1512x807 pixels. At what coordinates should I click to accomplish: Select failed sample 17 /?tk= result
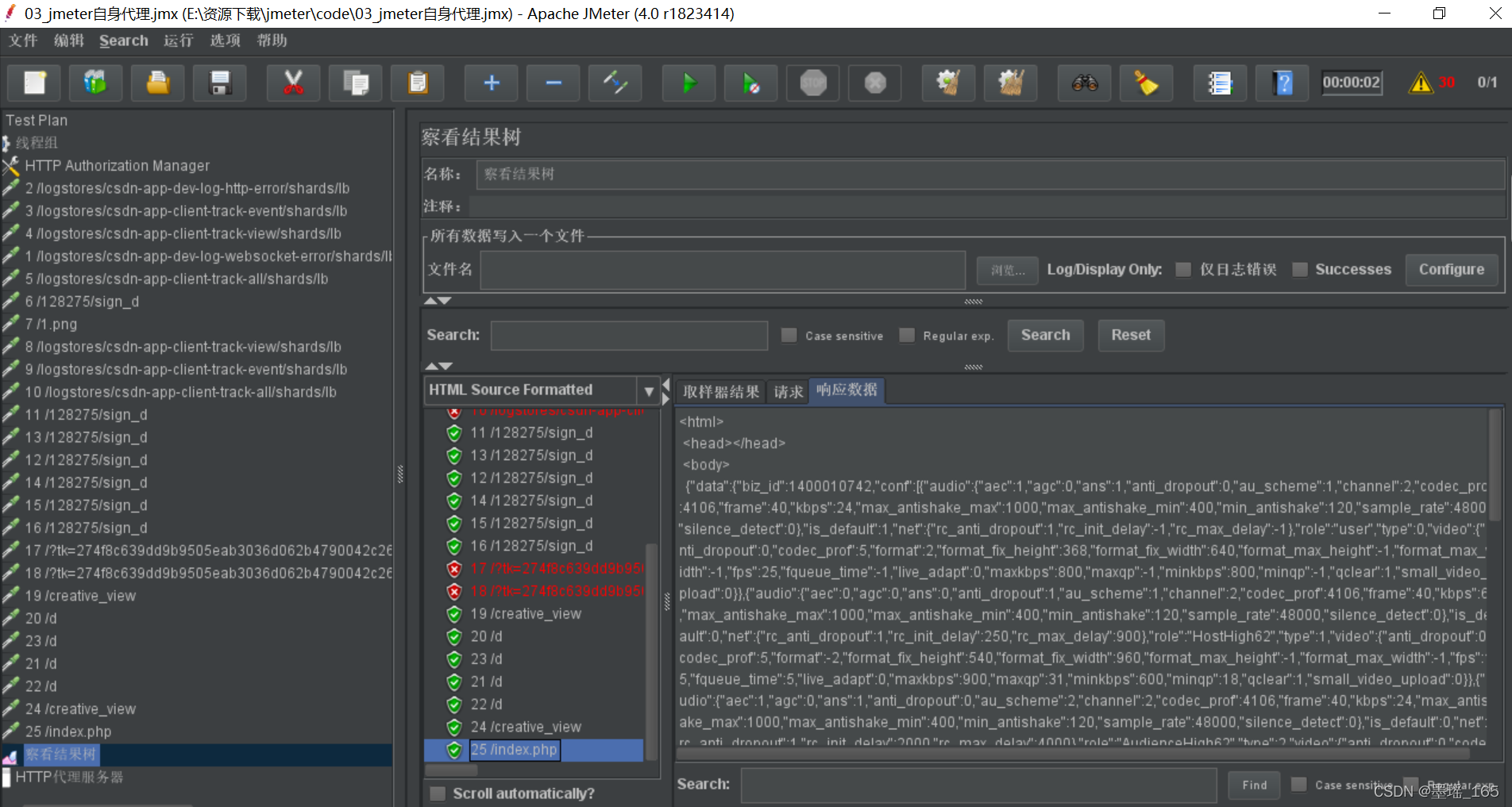pyautogui.click(x=556, y=569)
